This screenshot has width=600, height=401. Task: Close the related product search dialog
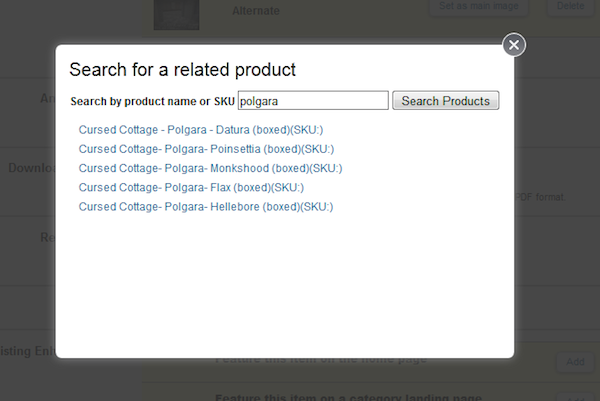tap(514, 45)
